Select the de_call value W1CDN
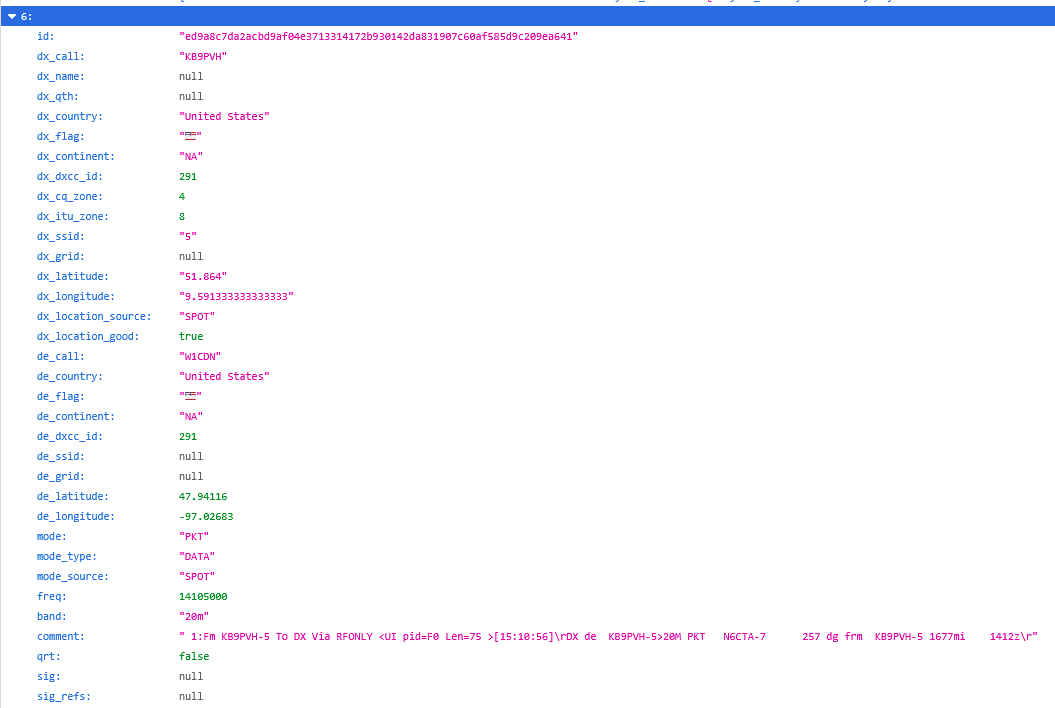This screenshot has width=1055, height=708. coord(200,357)
